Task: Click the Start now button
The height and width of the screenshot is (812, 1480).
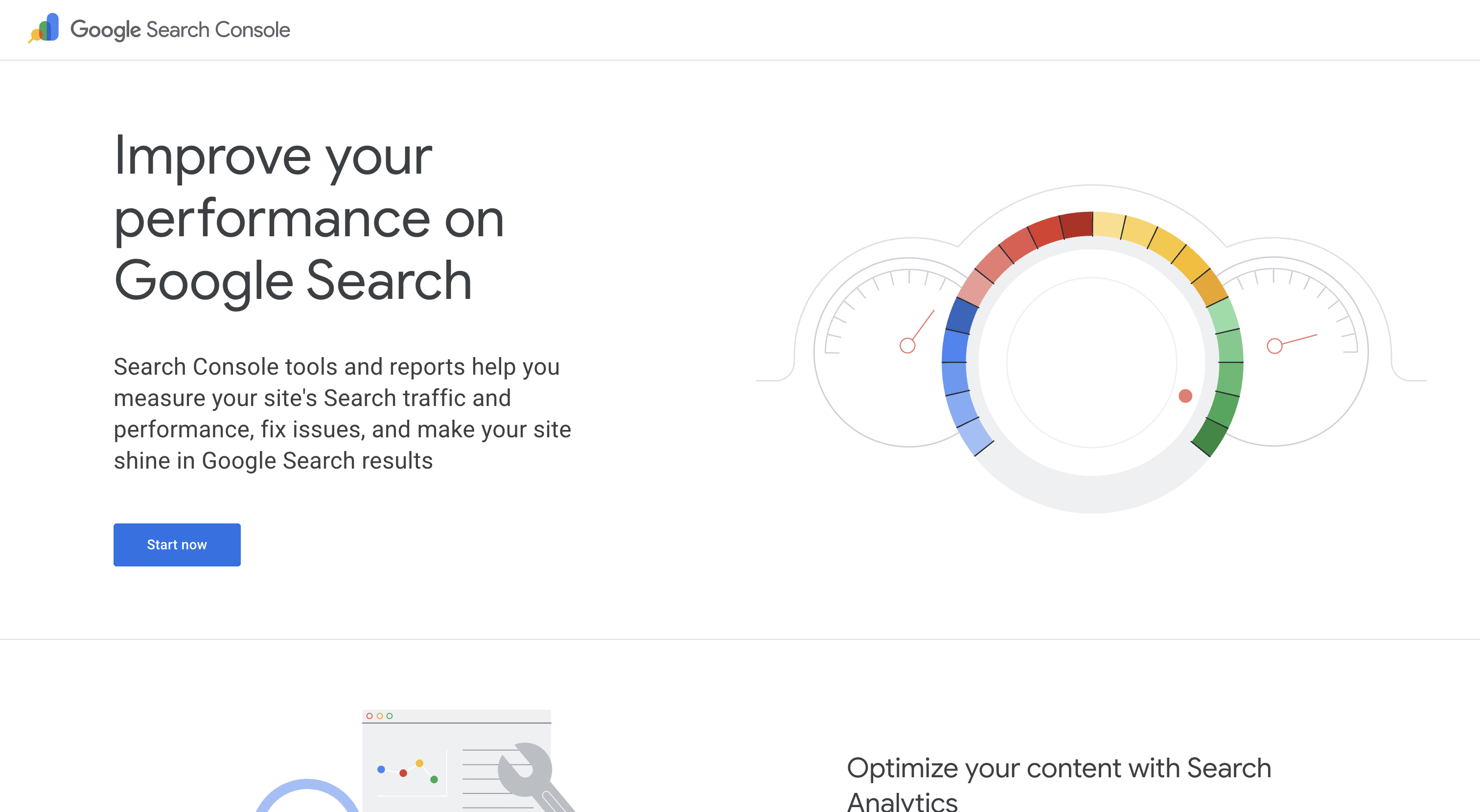Action: 177,544
